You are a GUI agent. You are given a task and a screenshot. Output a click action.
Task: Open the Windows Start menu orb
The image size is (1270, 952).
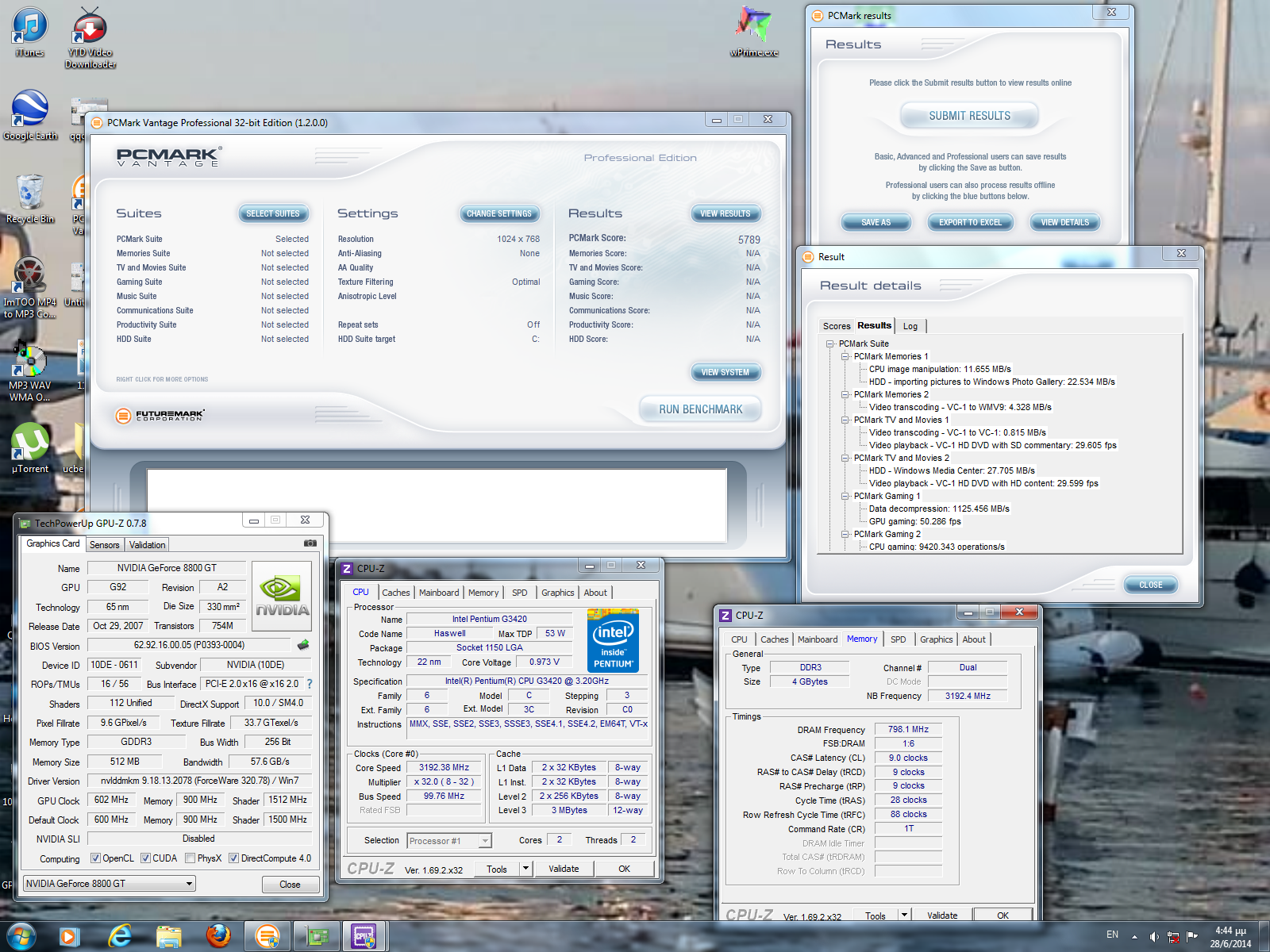pos(21,936)
